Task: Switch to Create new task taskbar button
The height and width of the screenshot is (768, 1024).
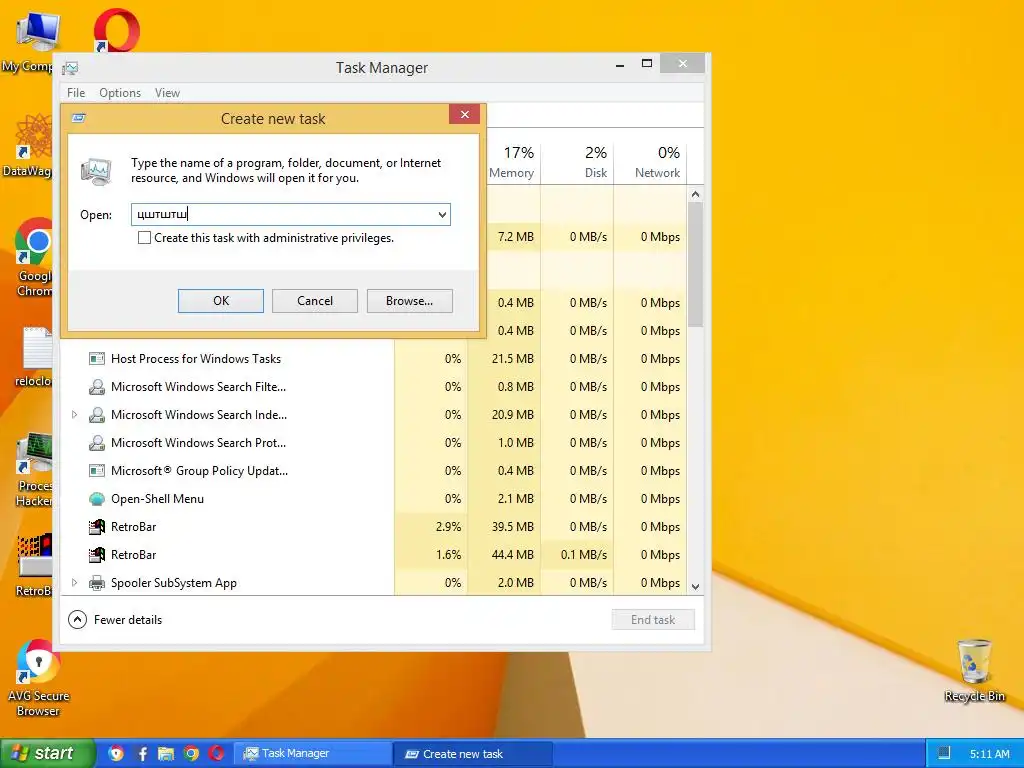Action: [x=474, y=754]
